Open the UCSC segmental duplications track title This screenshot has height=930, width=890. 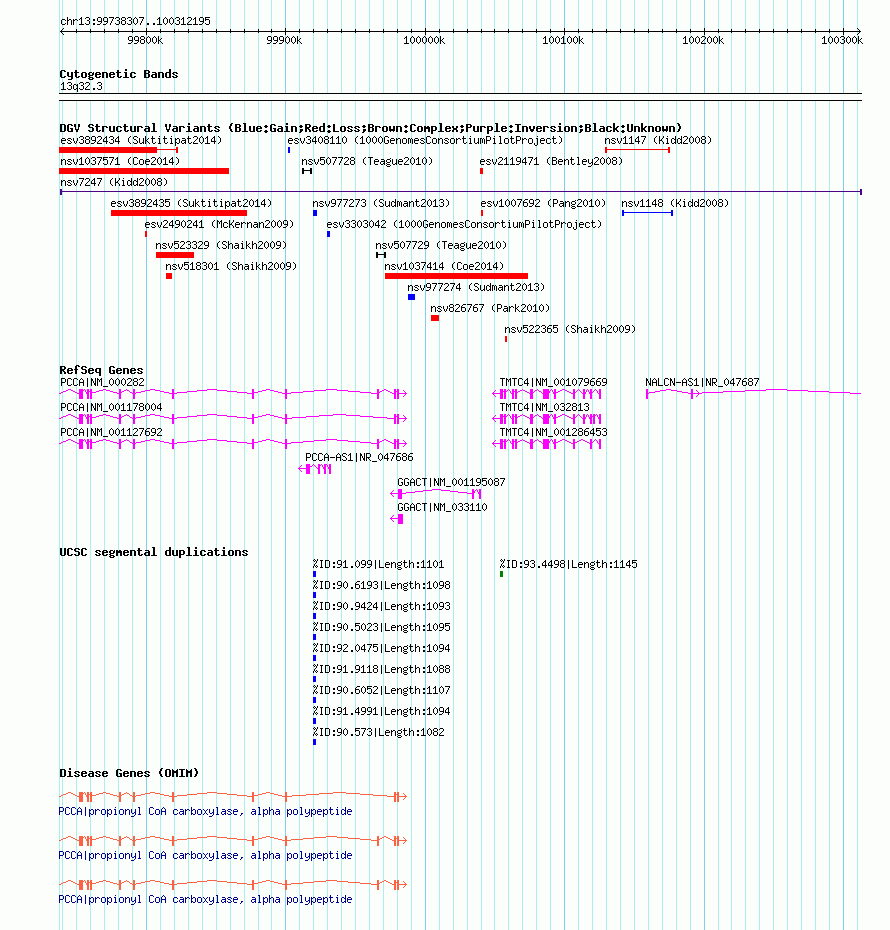(x=154, y=552)
